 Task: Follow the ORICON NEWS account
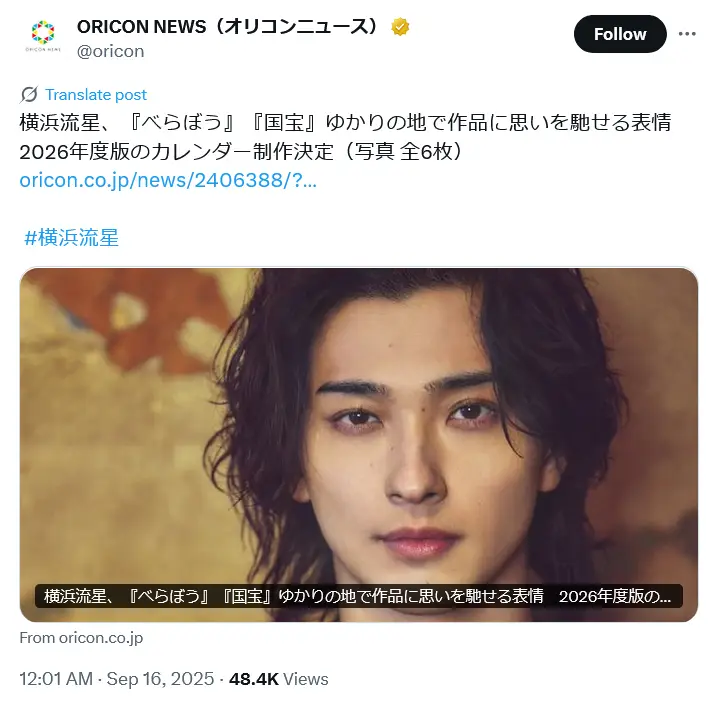(x=620, y=34)
